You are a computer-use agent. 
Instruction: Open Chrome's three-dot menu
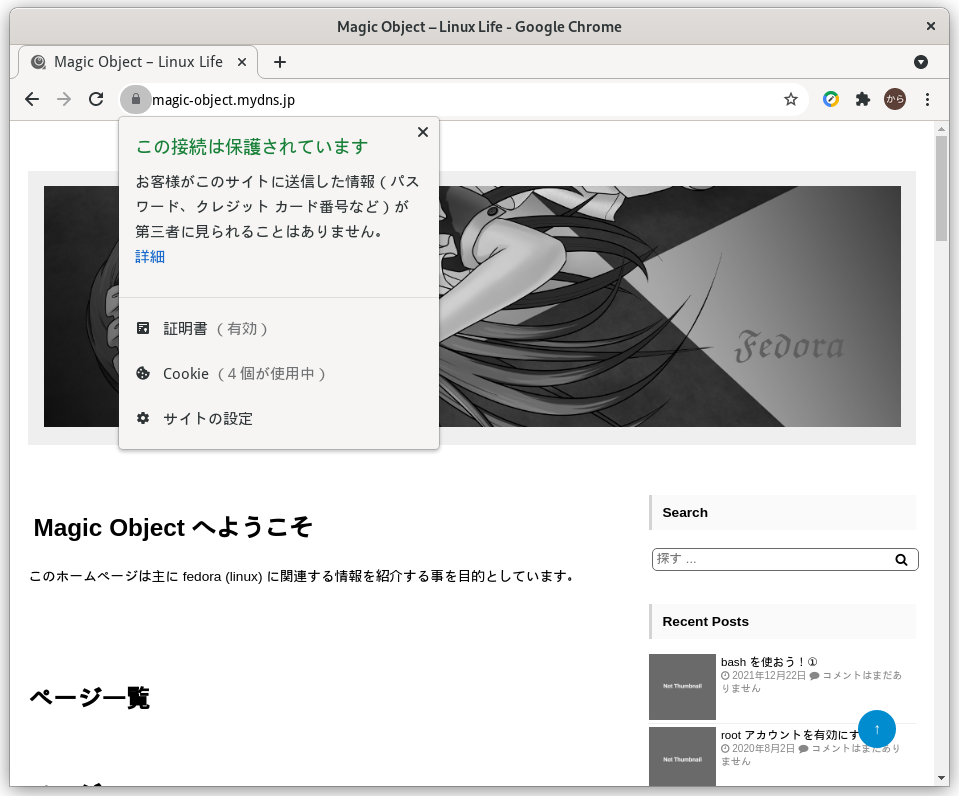pyautogui.click(x=927, y=99)
